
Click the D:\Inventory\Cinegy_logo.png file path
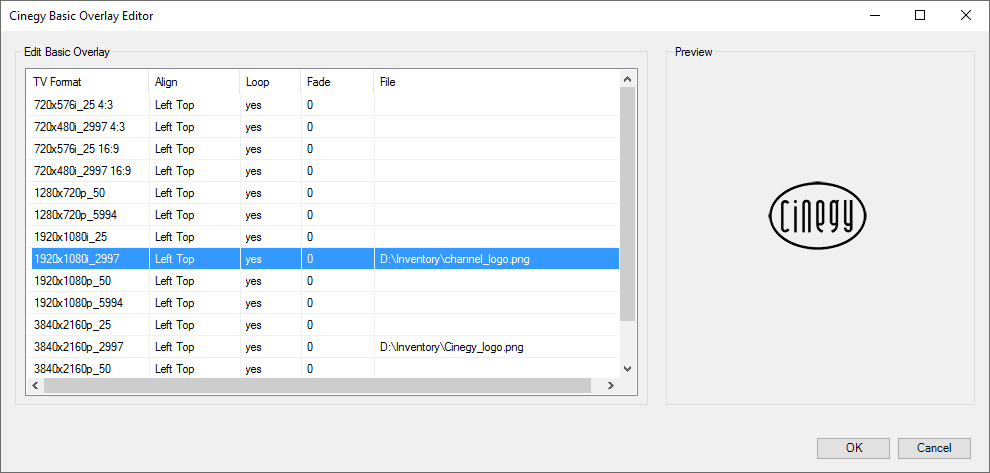tap(451, 347)
